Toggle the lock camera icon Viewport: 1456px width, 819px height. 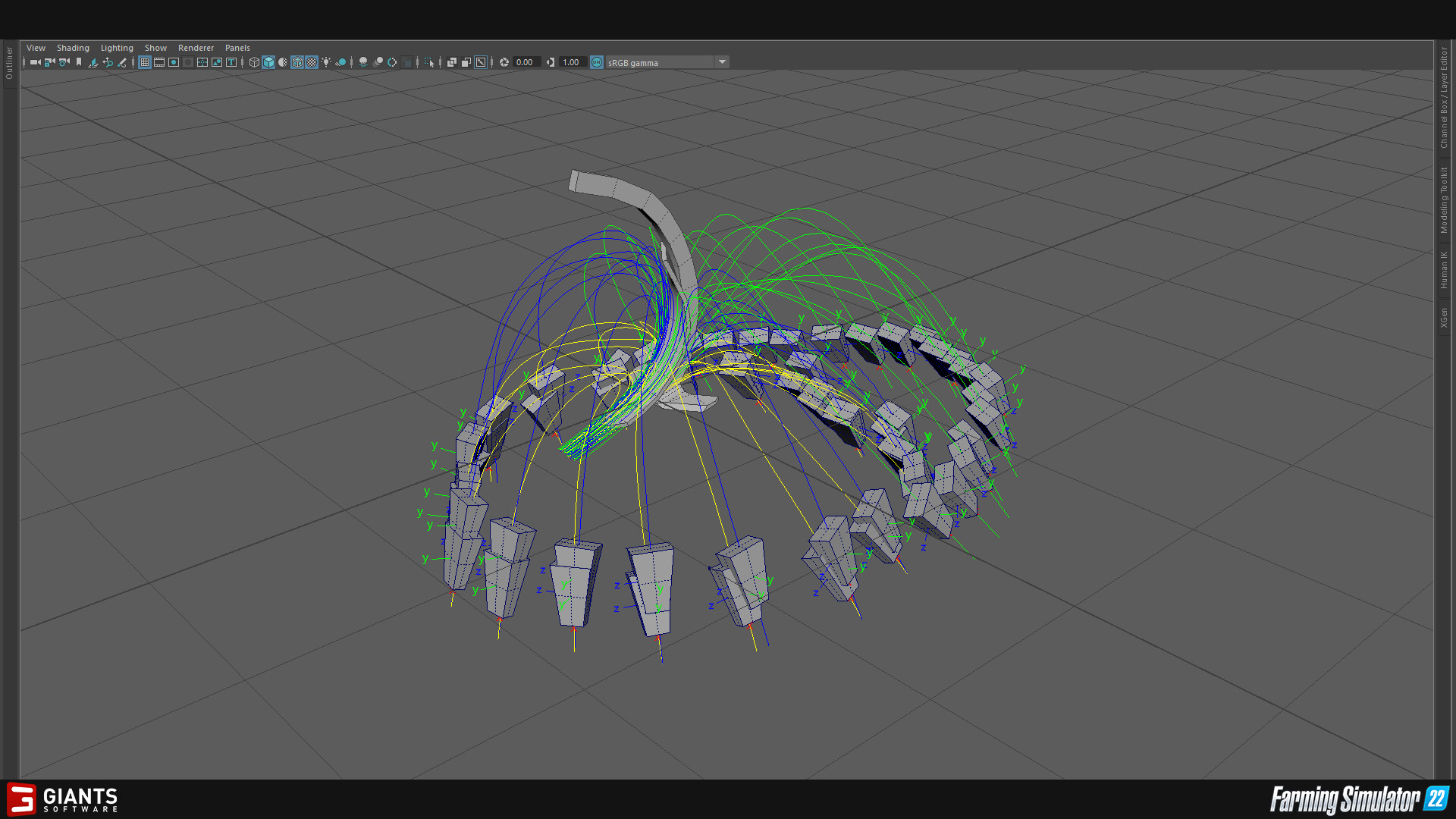(x=49, y=62)
